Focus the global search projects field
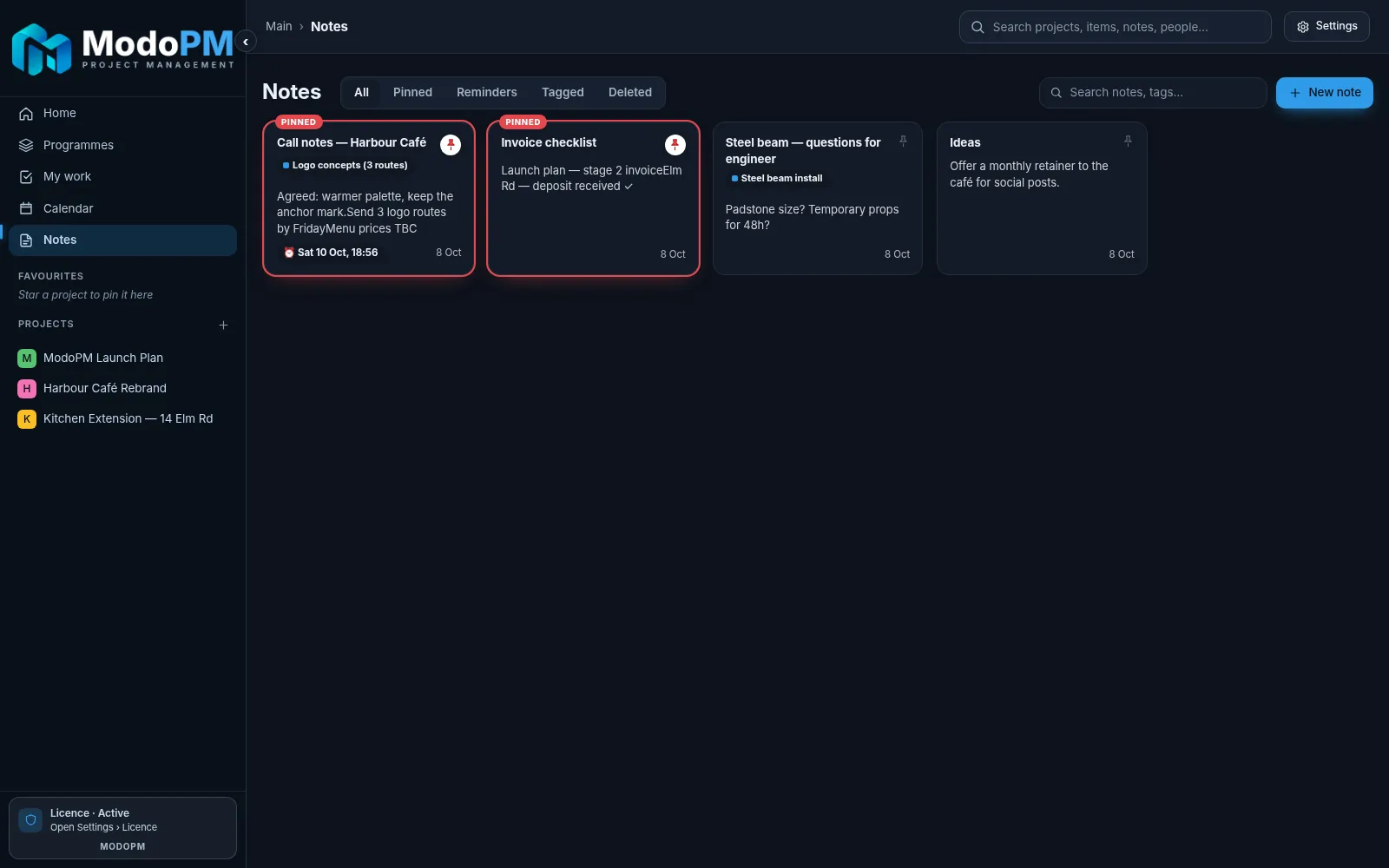The width and height of the screenshot is (1389, 868). point(1115,27)
